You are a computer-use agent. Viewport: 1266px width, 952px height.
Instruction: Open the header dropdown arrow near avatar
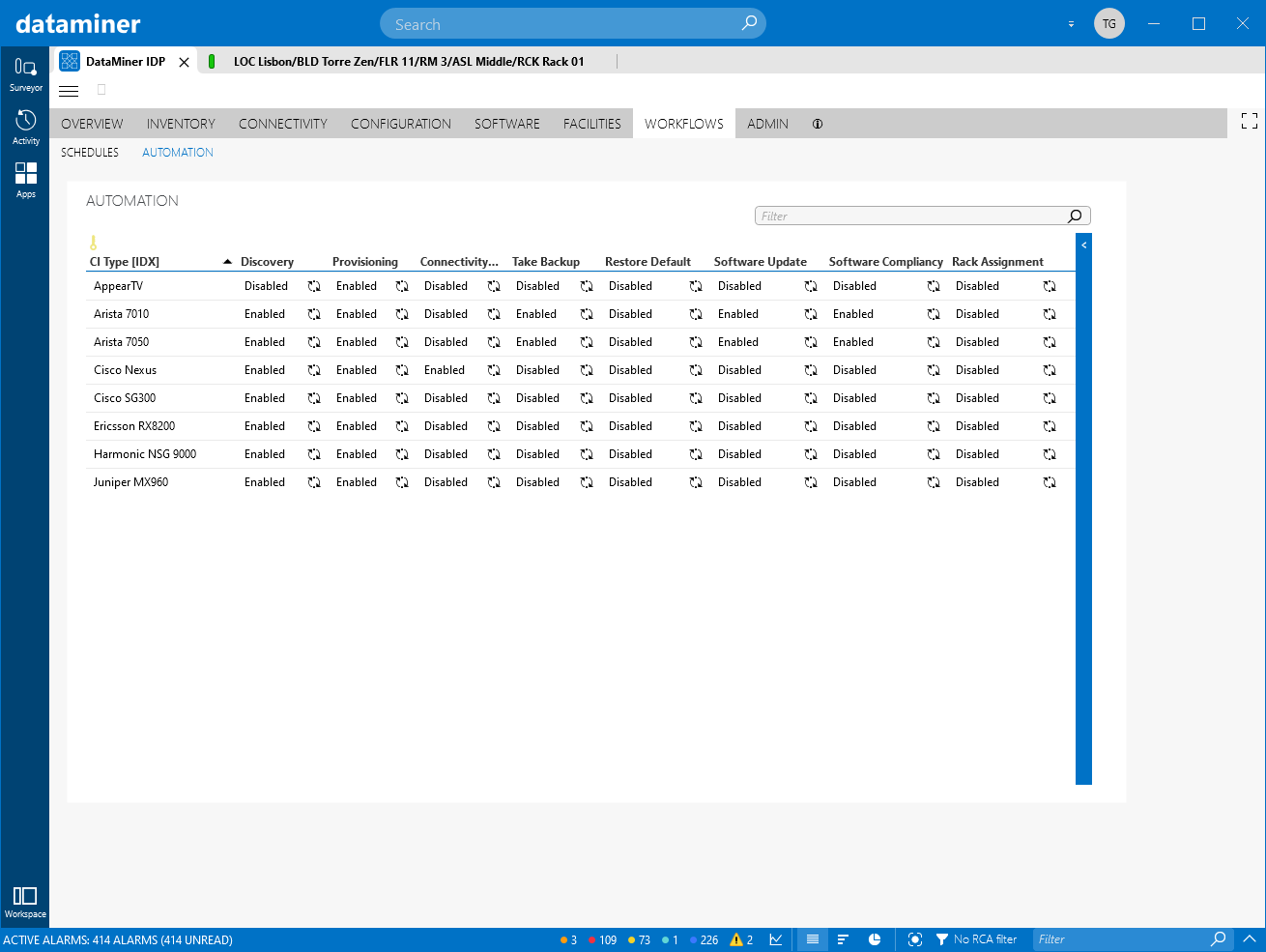click(x=1071, y=24)
